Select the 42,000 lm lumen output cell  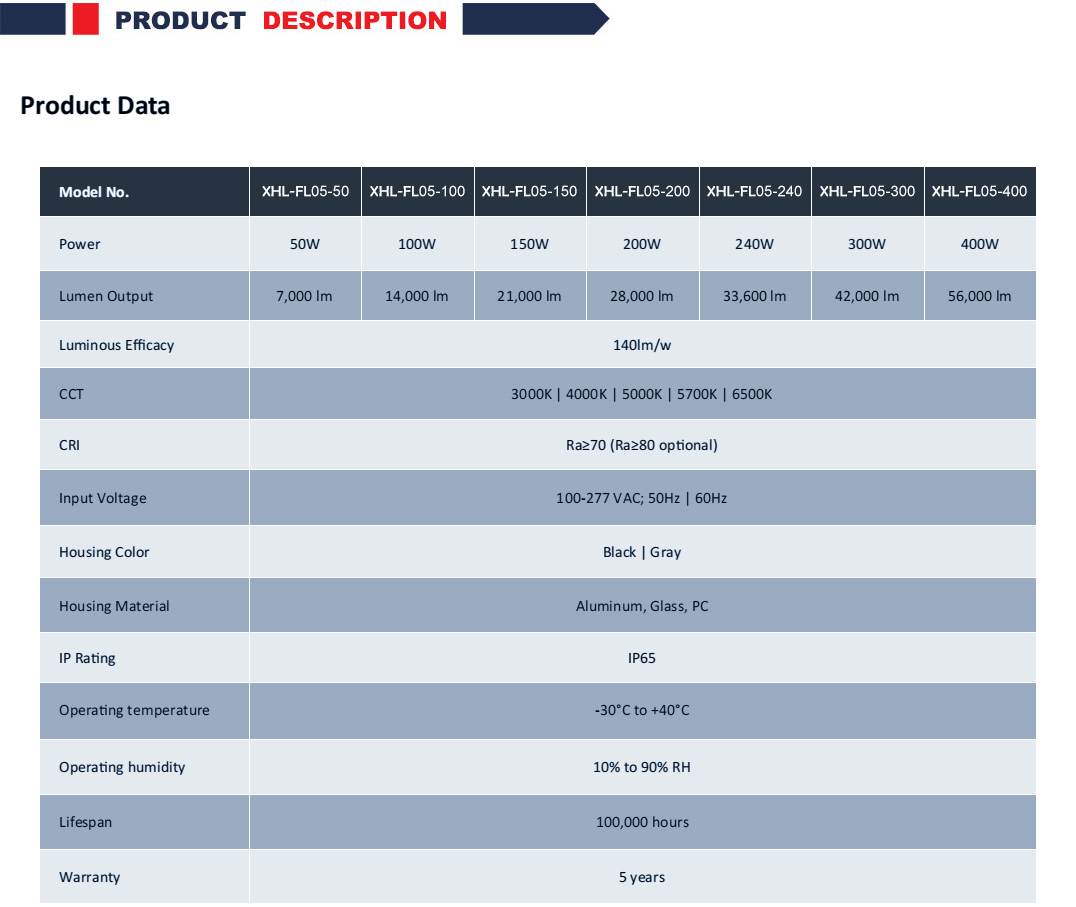click(867, 296)
